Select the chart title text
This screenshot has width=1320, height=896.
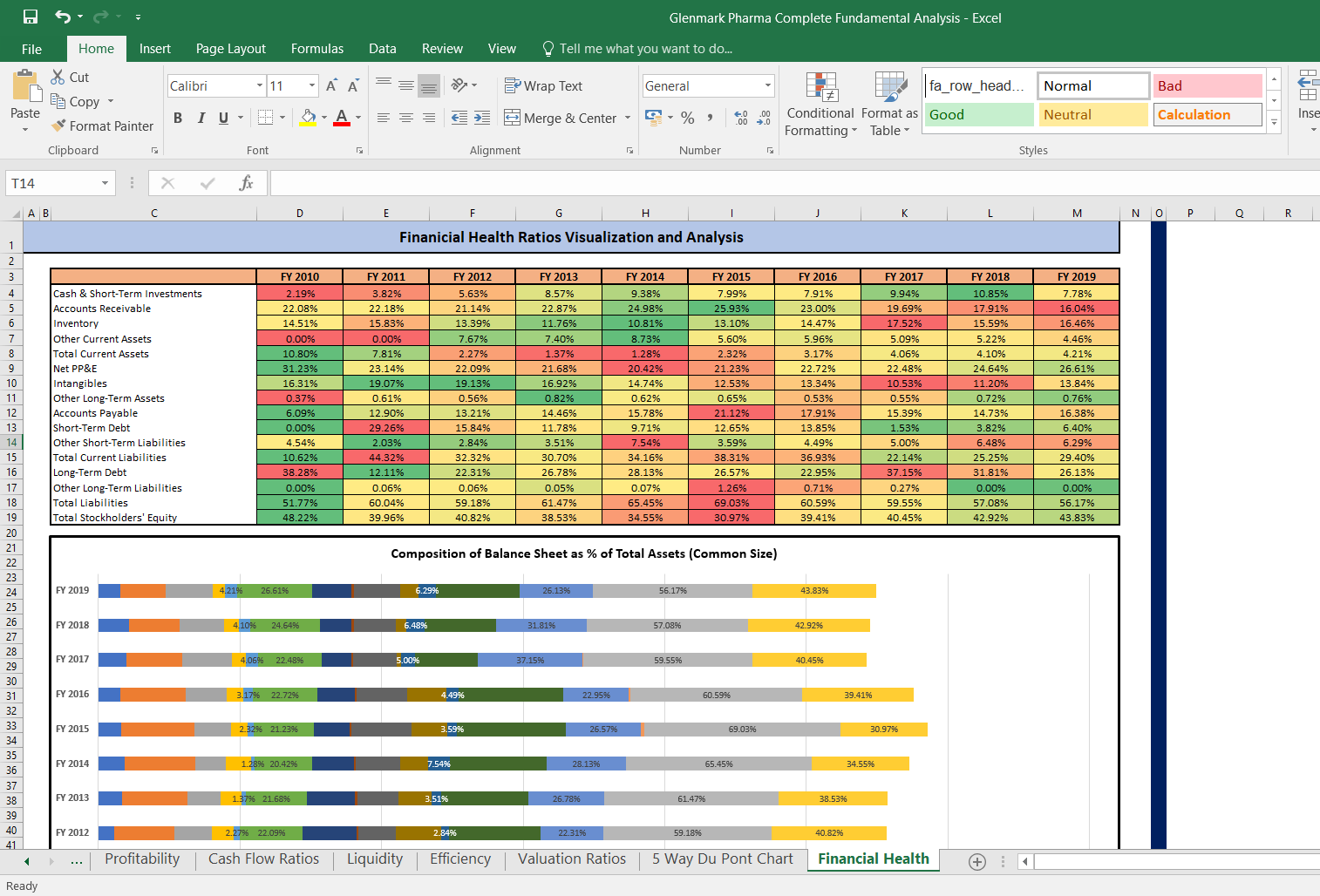pyautogui.click(x=584, y=553)
